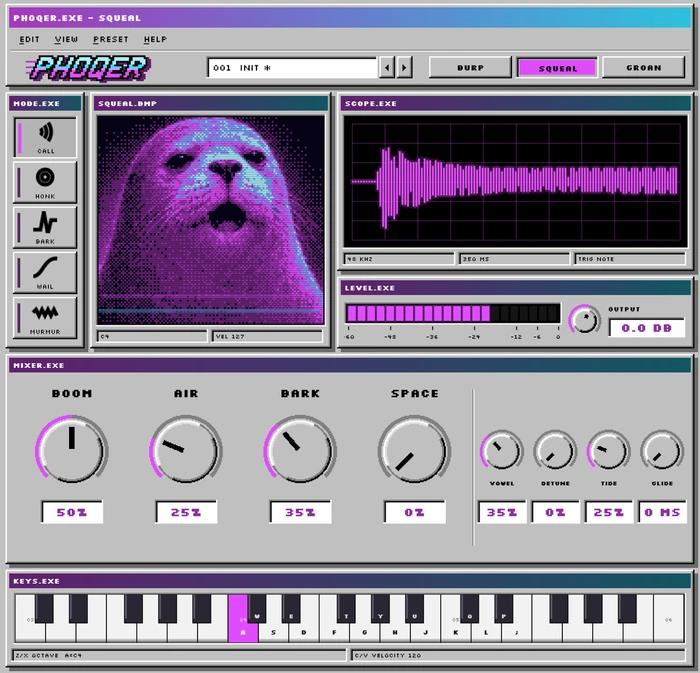Screen dimensions: 700x673
Task: Select the Bark waveform mode icon
Action: tap(45, 227)
